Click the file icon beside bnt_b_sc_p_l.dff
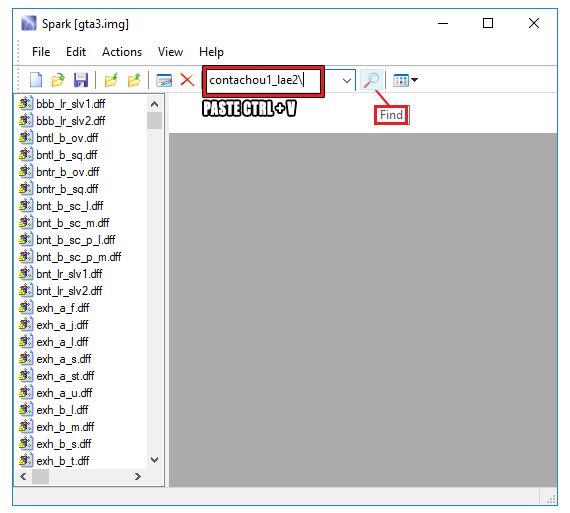This screenshot has width=570, height=513. point(26,240)
